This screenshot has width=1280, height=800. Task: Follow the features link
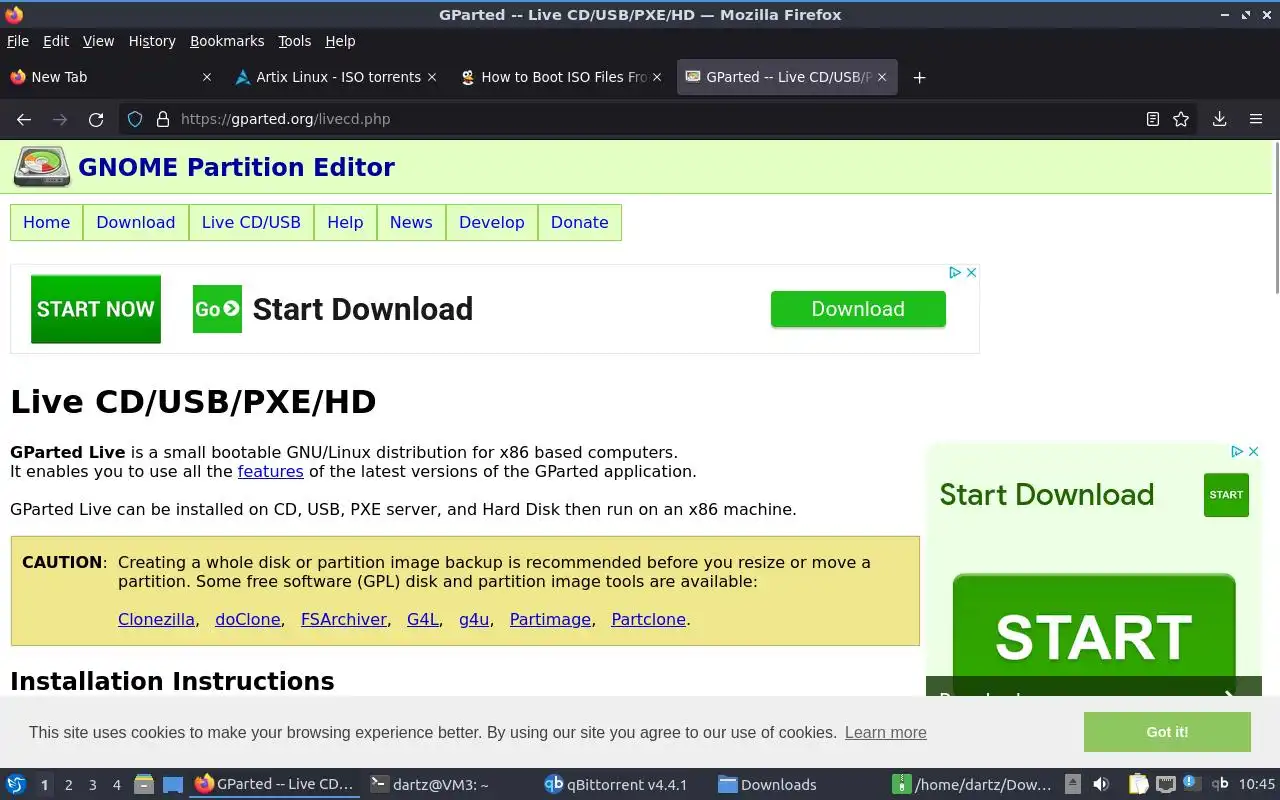coord(270,471)
